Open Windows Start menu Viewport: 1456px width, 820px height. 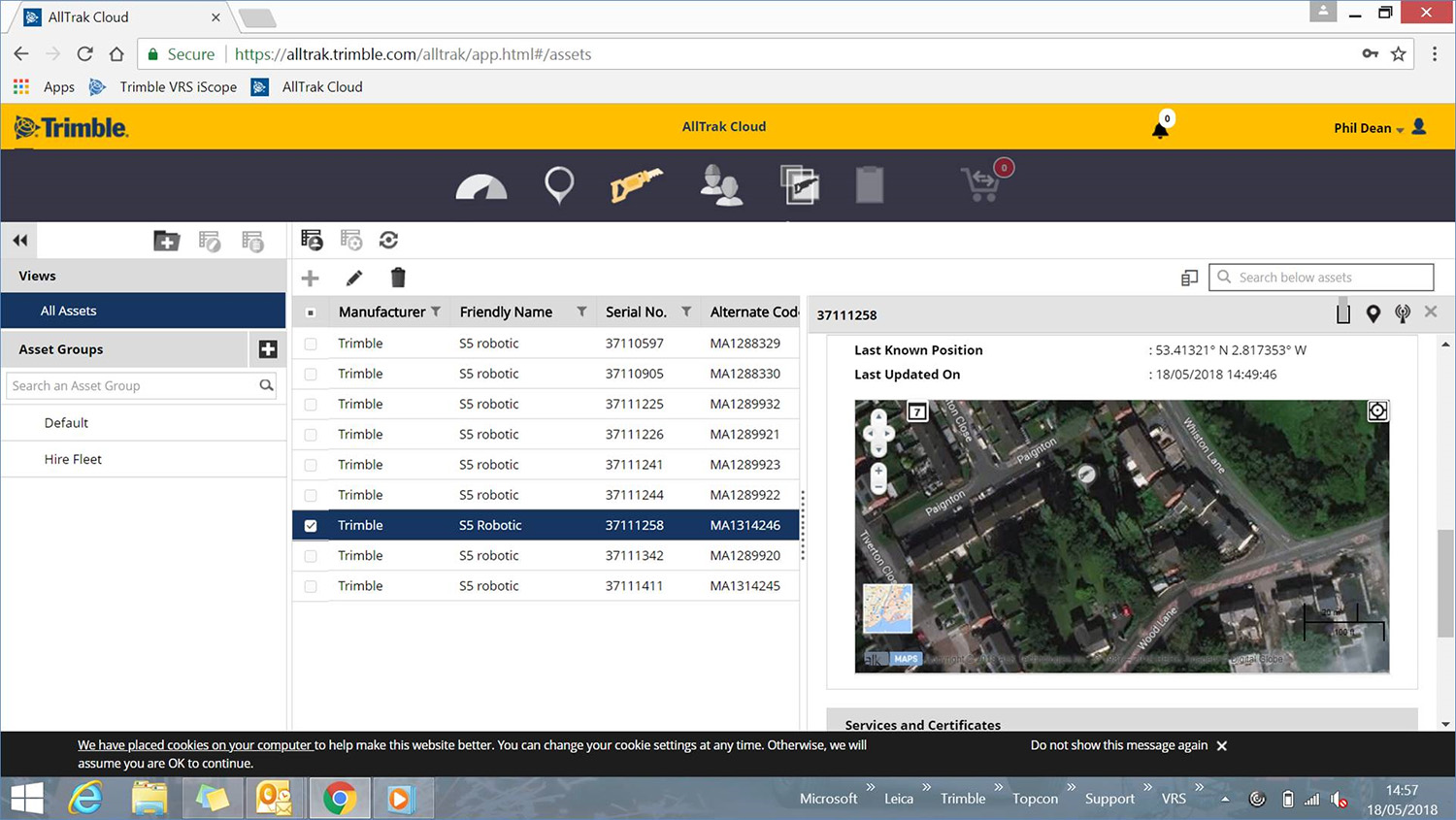pos(26,799)
